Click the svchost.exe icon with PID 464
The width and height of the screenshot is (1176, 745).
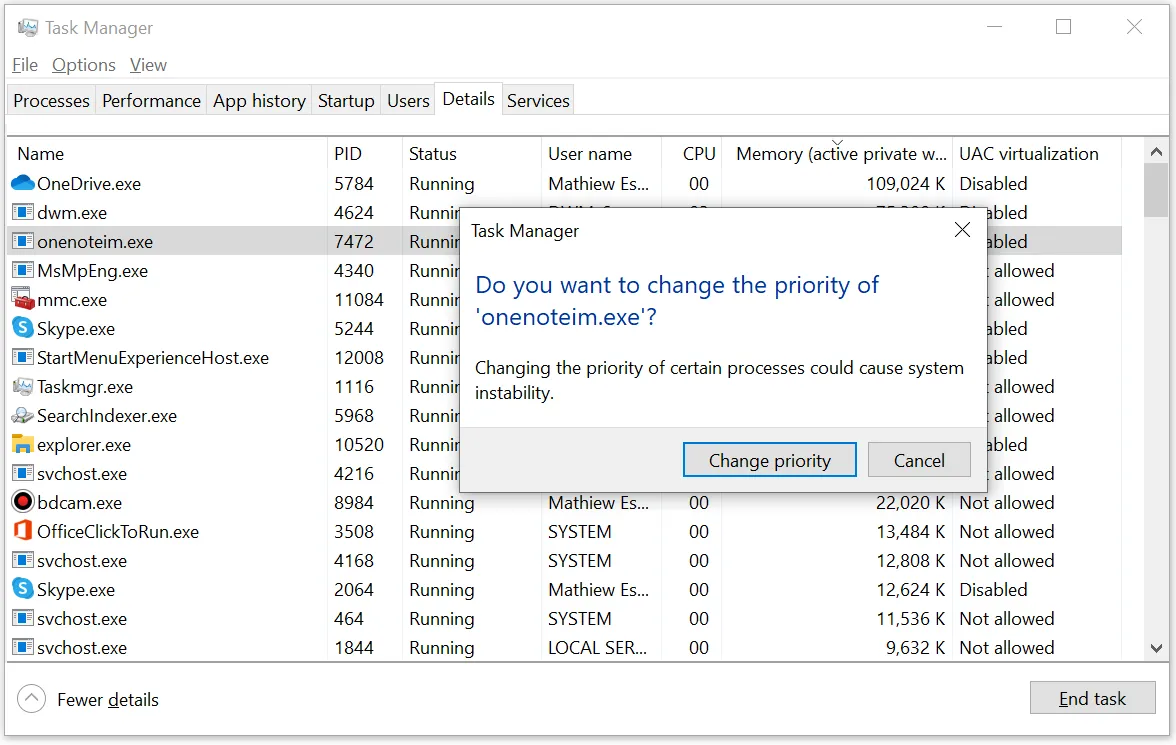23,618
